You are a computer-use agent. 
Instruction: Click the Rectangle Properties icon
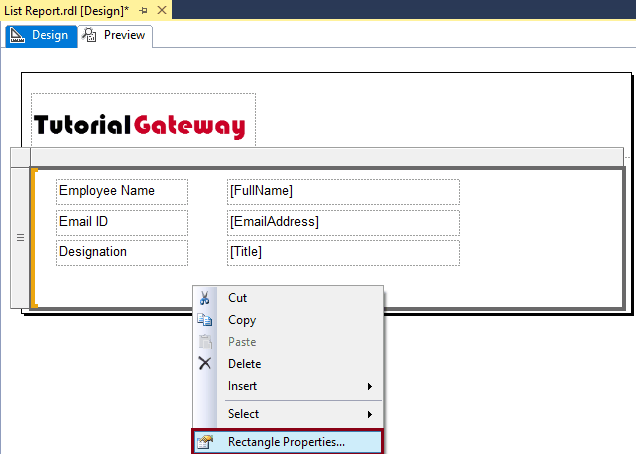pyautogui.click(x=205, y=442)
